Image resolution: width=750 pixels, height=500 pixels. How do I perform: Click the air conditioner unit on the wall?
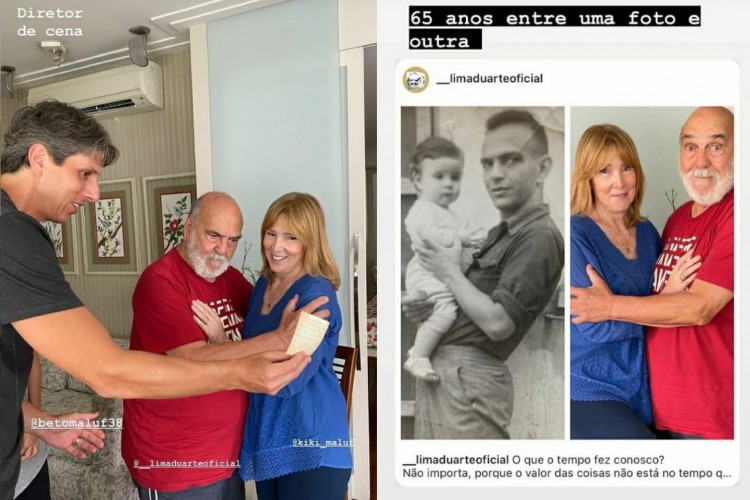point(96,91)
